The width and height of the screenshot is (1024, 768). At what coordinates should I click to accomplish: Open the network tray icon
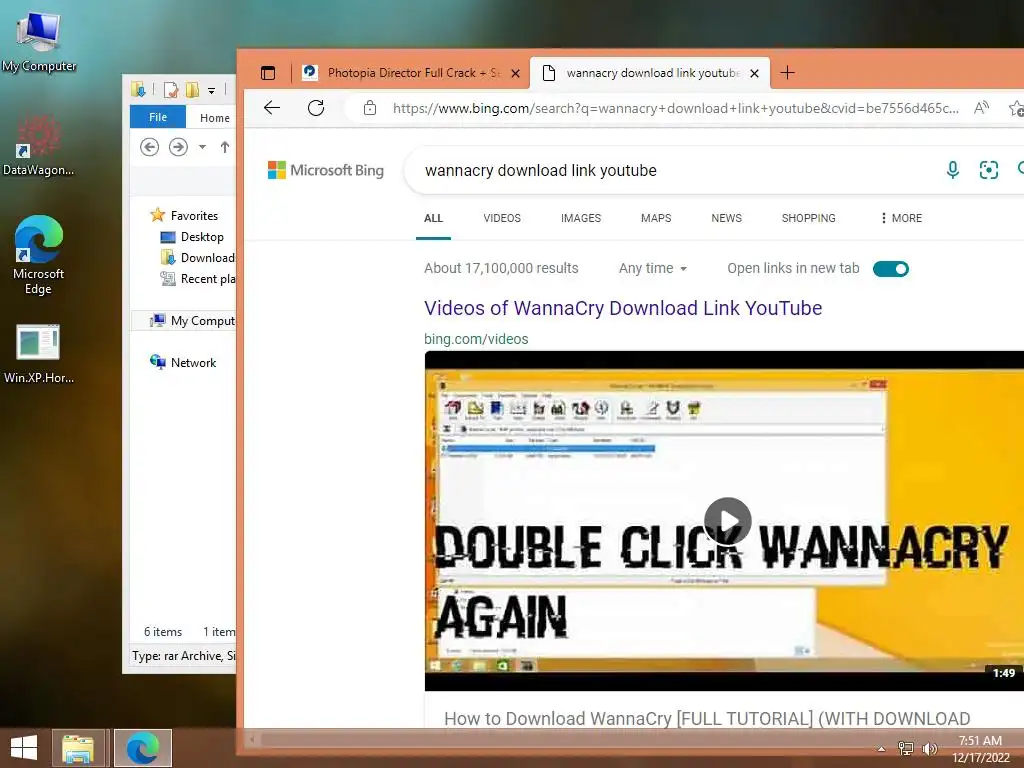(906, 748)
